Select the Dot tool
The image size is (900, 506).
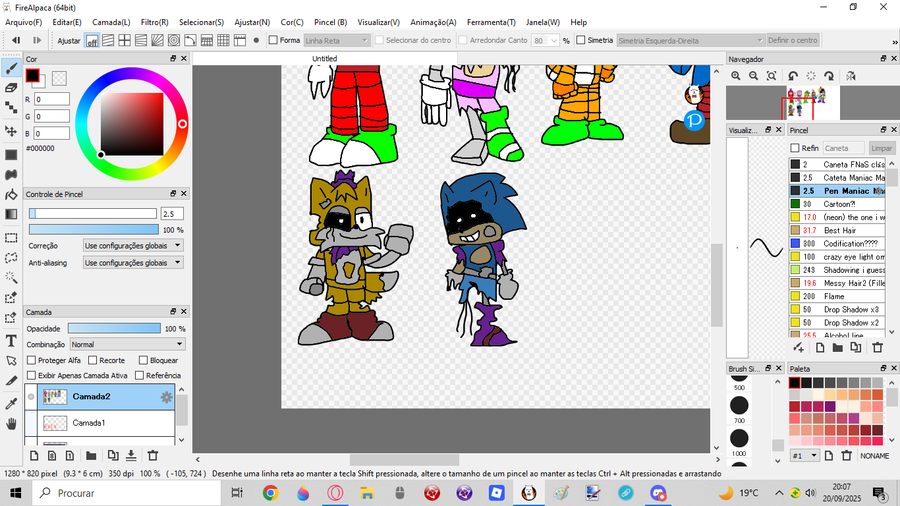coord(11,107)
